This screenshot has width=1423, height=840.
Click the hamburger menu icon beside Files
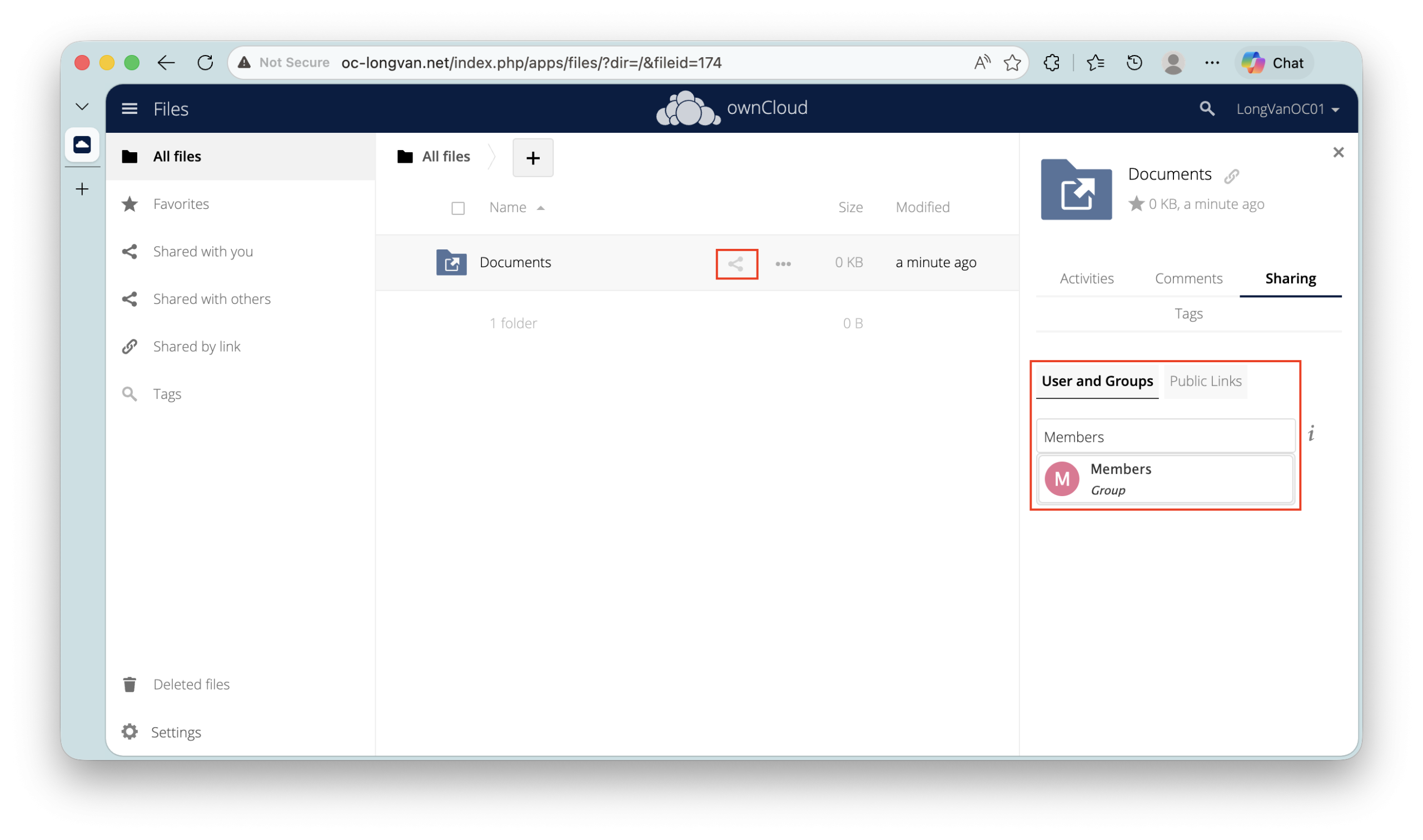click(x=130, y=109)
